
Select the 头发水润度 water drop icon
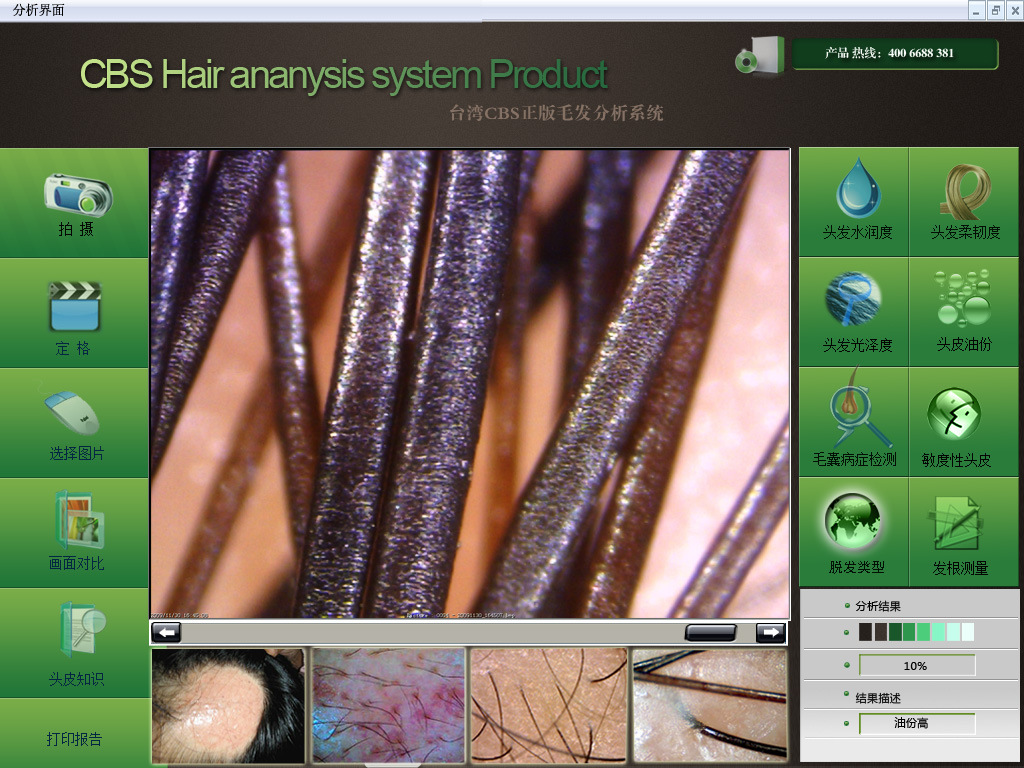(858, 188)
